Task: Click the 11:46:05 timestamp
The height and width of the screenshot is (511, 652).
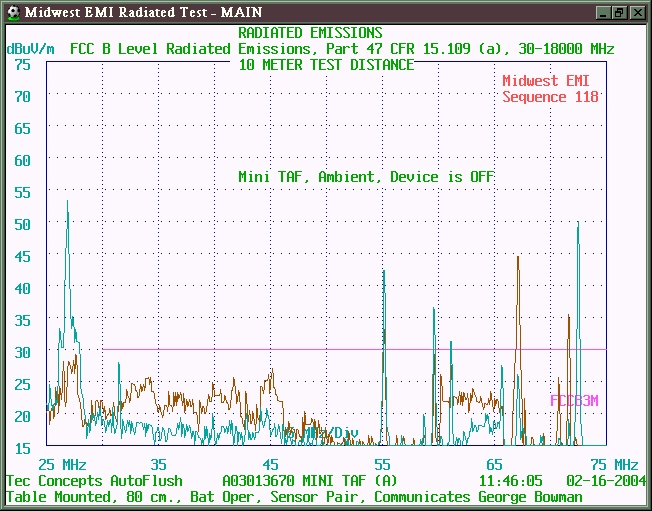Action: (509, 481)
